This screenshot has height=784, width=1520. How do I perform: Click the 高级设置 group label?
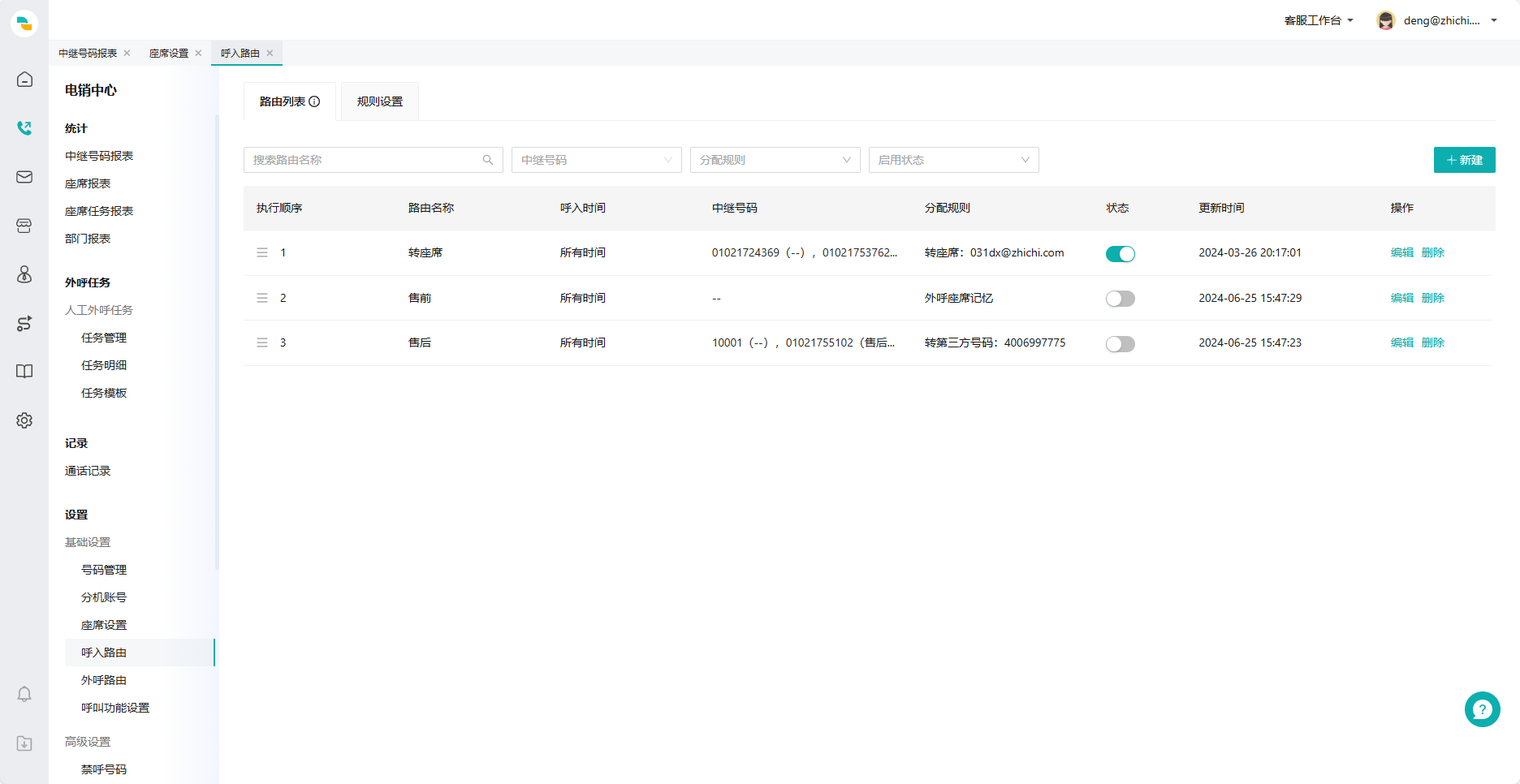click(88, 742)
